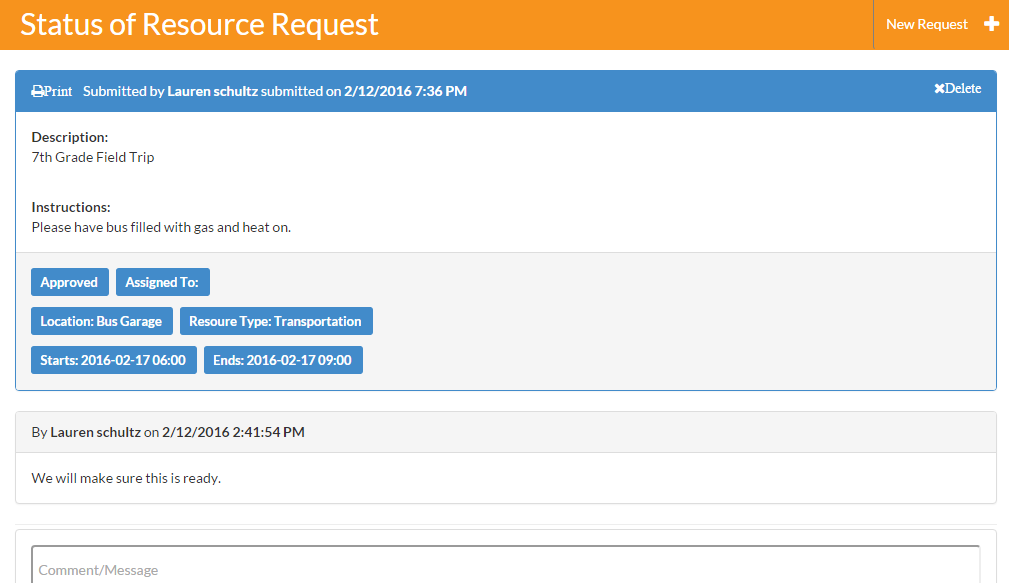Image resolution: width=1009 pixels, height=583 pixels.
Task: Click the X icon next to Delete
Action: [939, 88]
